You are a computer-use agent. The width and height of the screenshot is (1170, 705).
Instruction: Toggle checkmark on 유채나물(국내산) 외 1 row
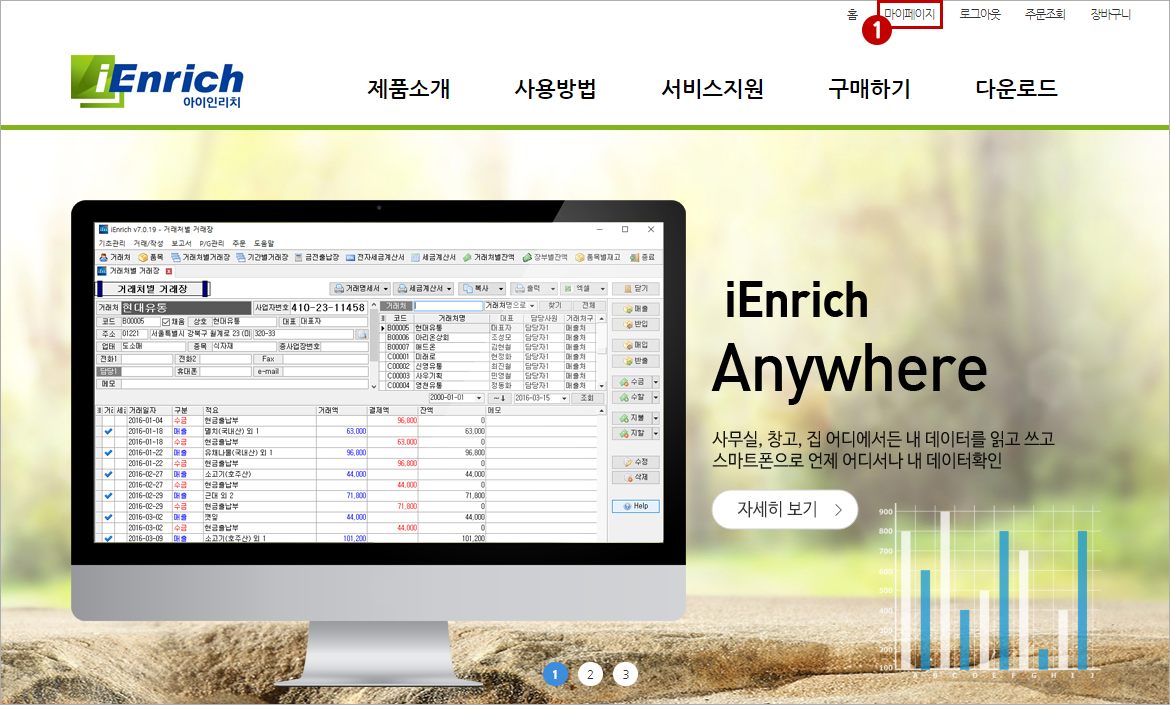point(109,453)
